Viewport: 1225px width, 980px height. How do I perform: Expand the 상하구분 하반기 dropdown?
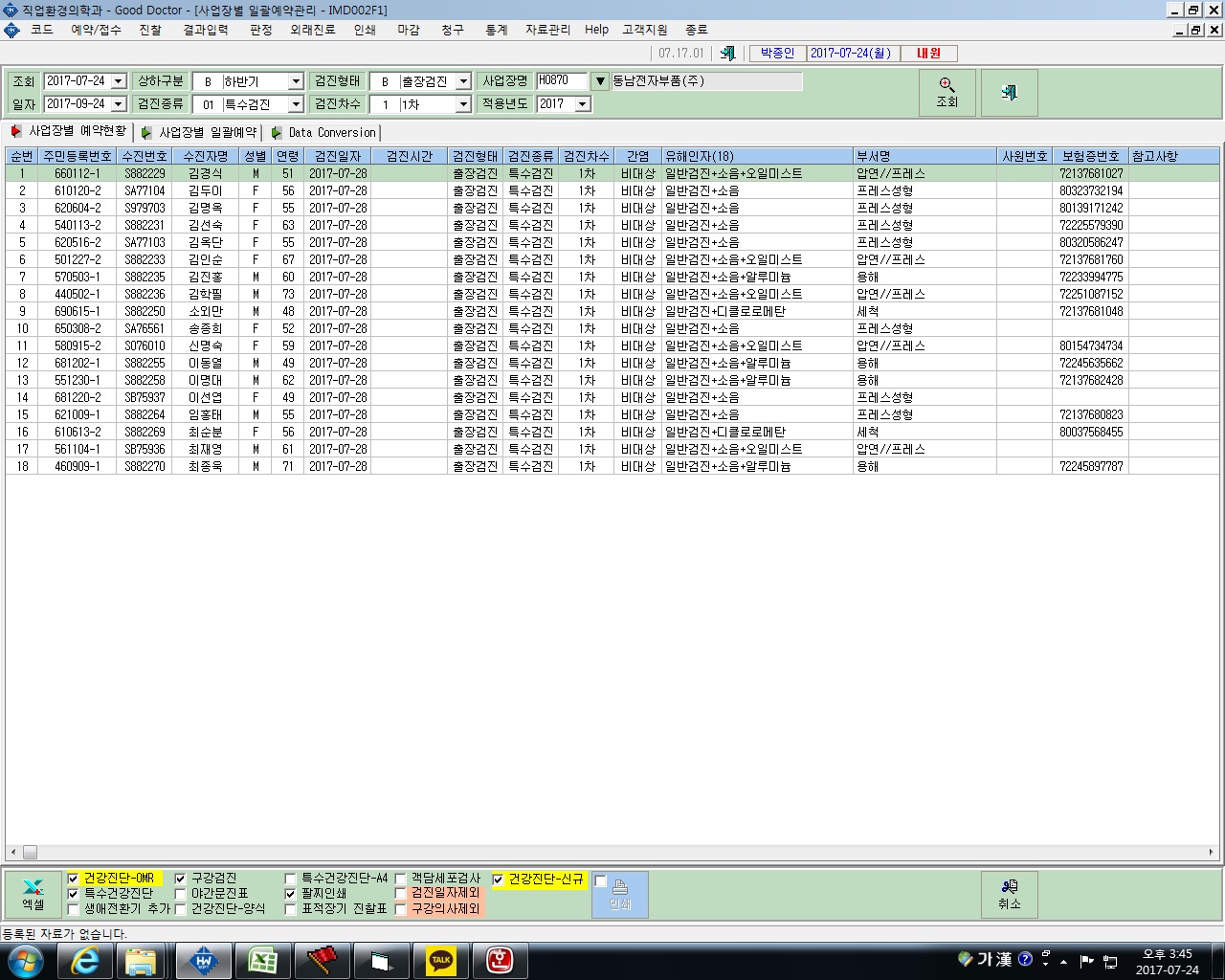tap(296, 81)
